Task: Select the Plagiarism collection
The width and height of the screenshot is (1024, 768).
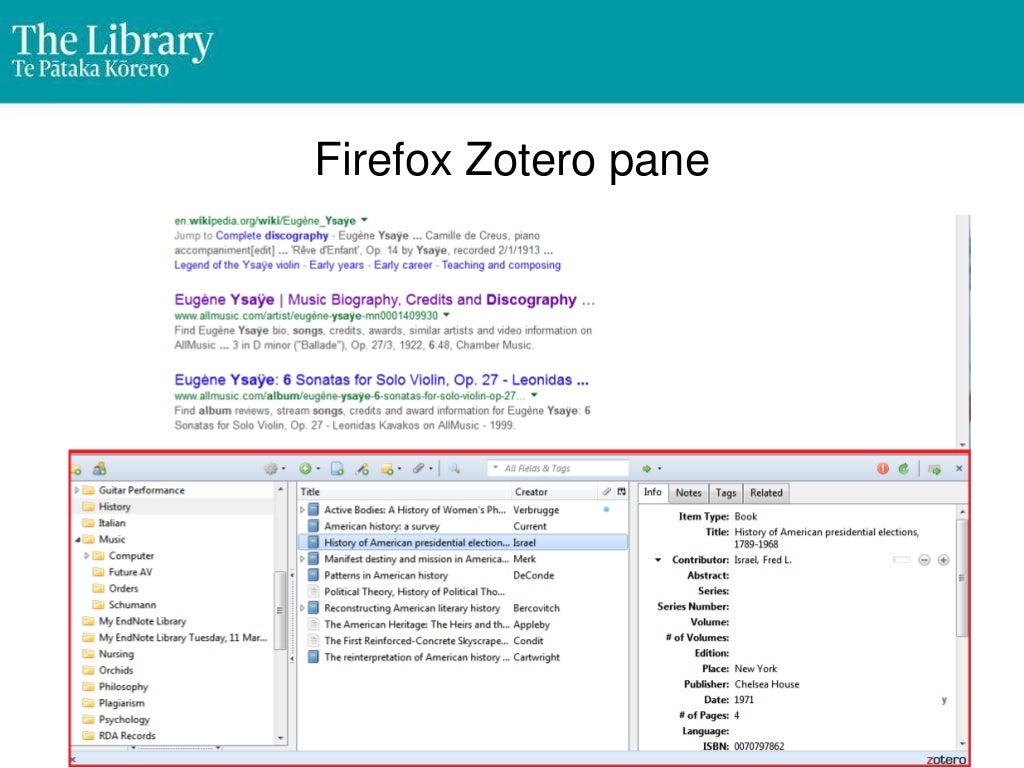Action: click(x=121, y=703)
